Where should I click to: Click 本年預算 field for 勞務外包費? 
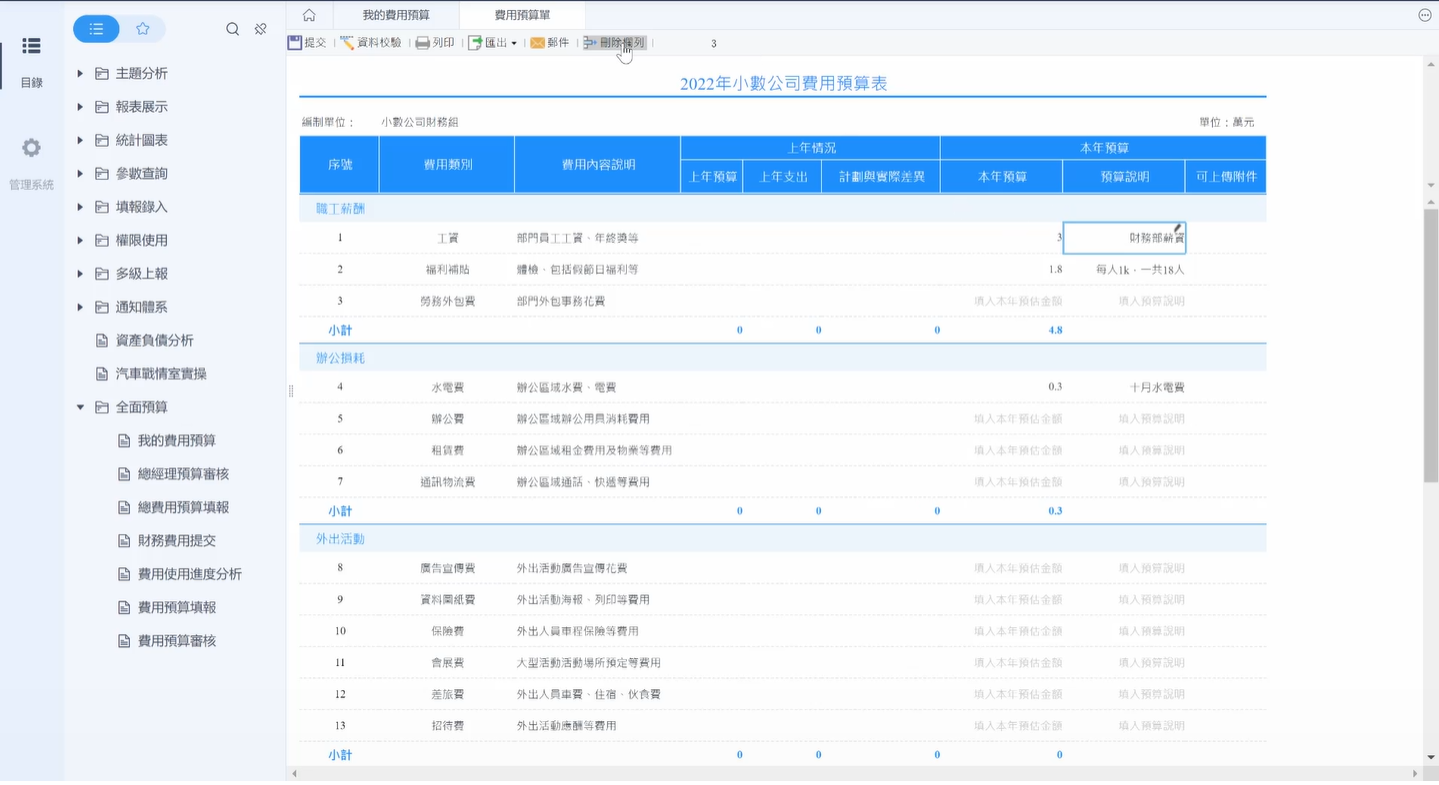pos(1001,301)
